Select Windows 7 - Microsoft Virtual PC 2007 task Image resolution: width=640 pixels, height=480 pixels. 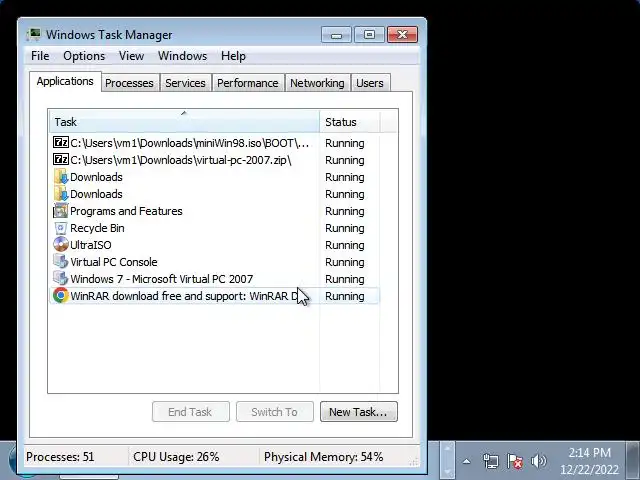pos(214,279)
